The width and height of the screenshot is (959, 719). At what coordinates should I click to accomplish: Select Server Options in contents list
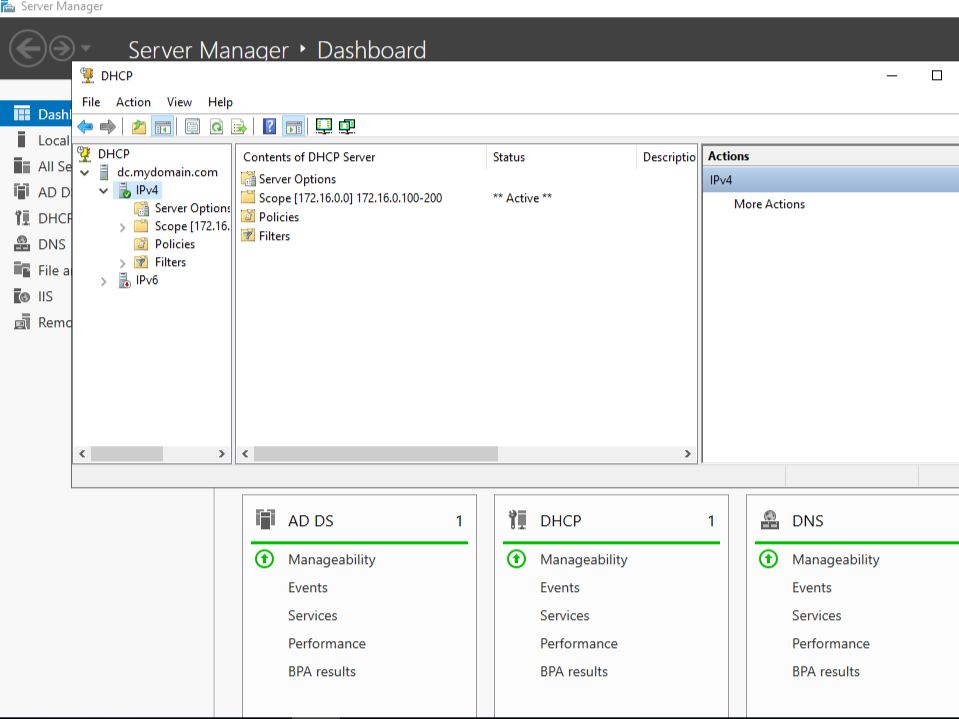297,179
